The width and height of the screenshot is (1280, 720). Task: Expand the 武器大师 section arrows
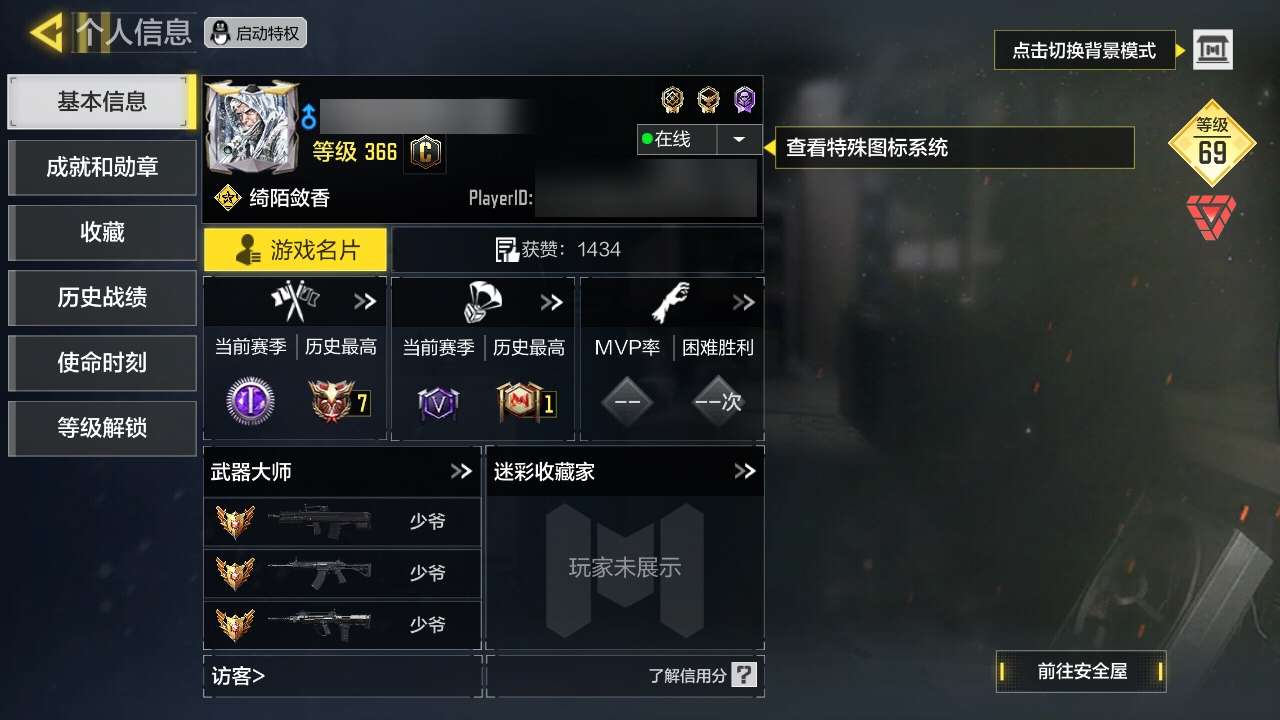point(461,471)
